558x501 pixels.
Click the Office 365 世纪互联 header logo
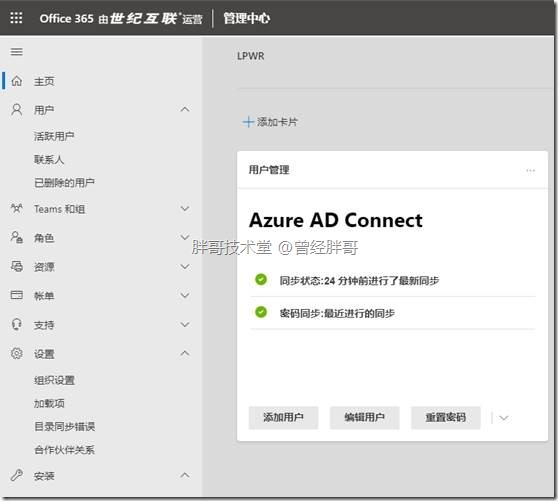point(121,19)
